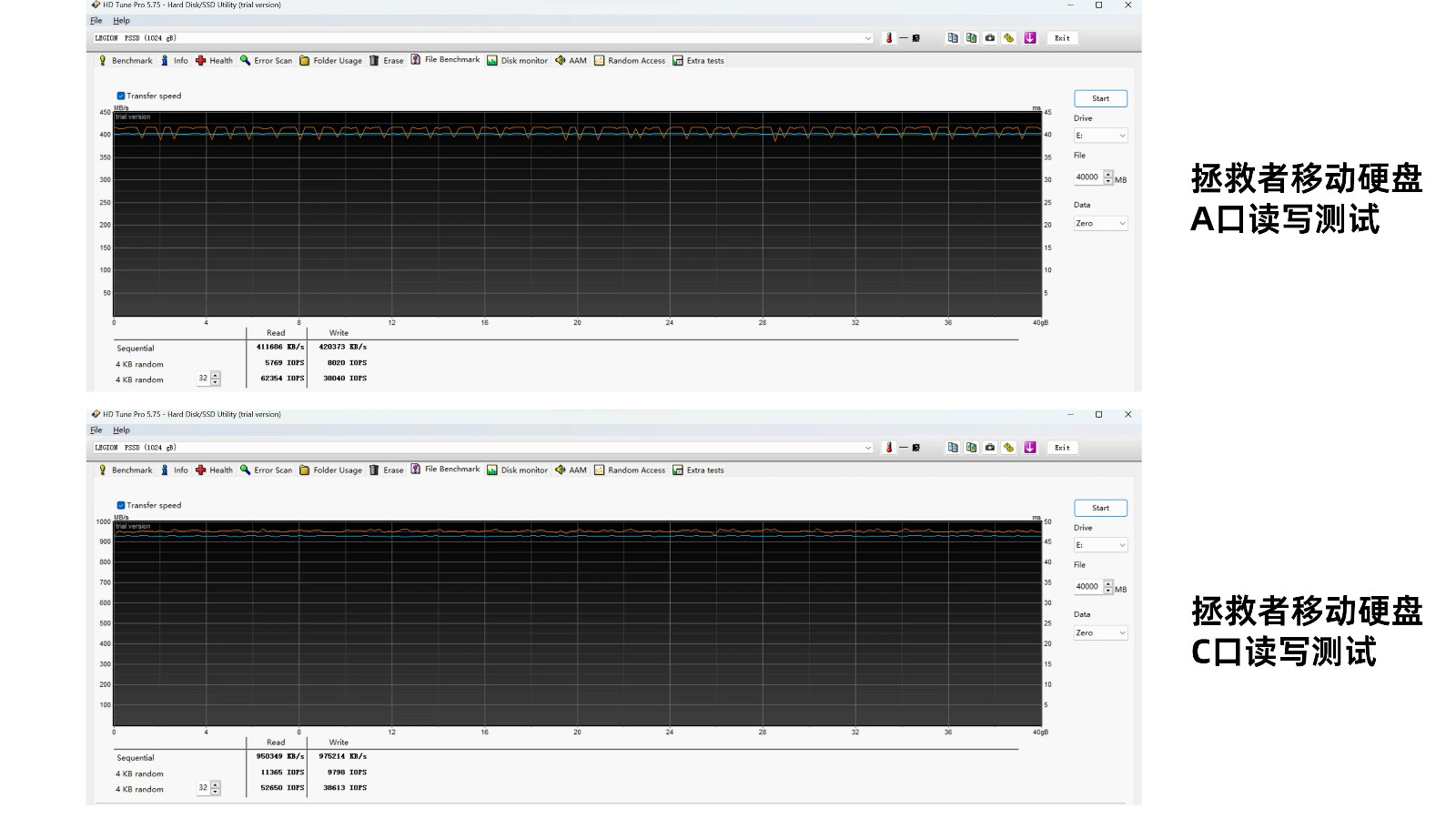Open the File menu in top window
Viewport: 1456px width, 819px height.
pos(96,21)
